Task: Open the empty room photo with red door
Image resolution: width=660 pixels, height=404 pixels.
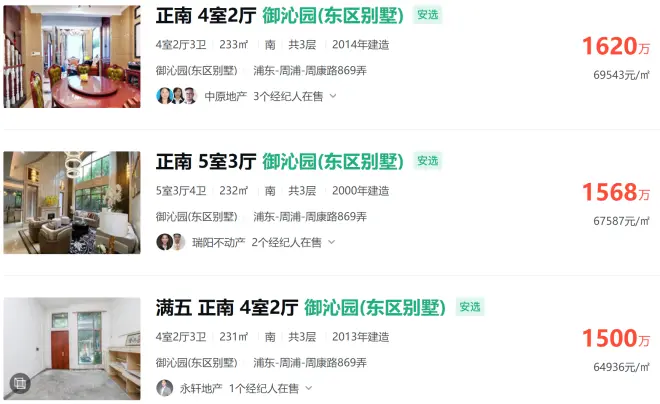Action: click(x=72, y=348)
